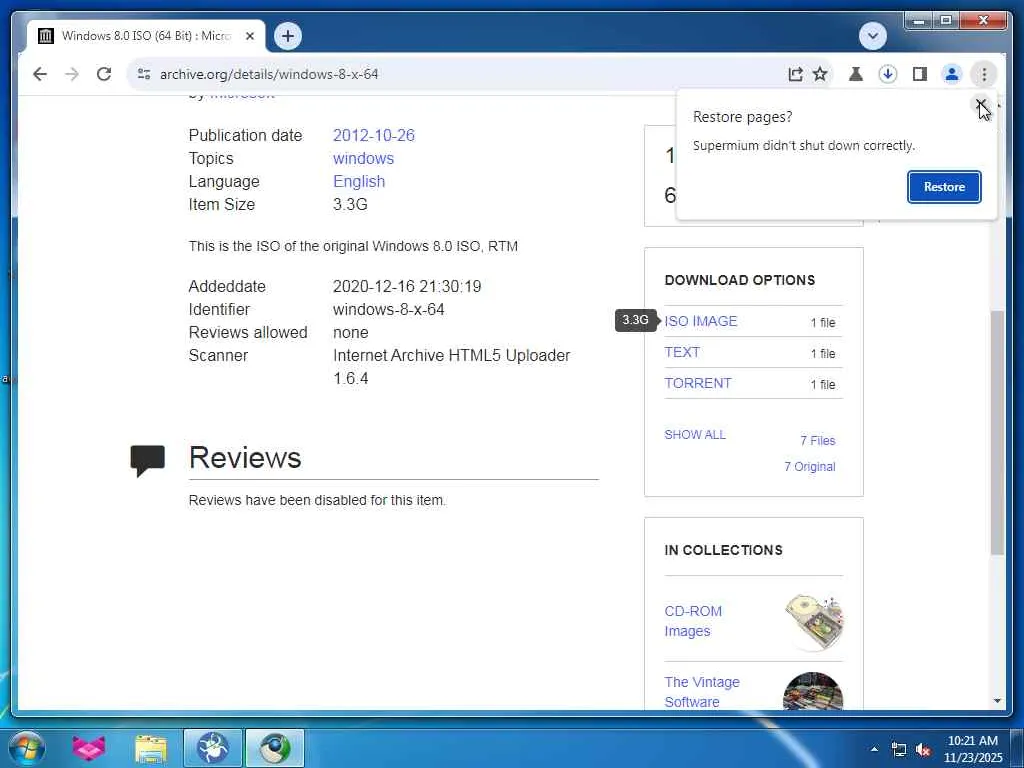Open the TORRENT download option
The width and height of the screenshot is (1024, 768).
pos(697,383)
